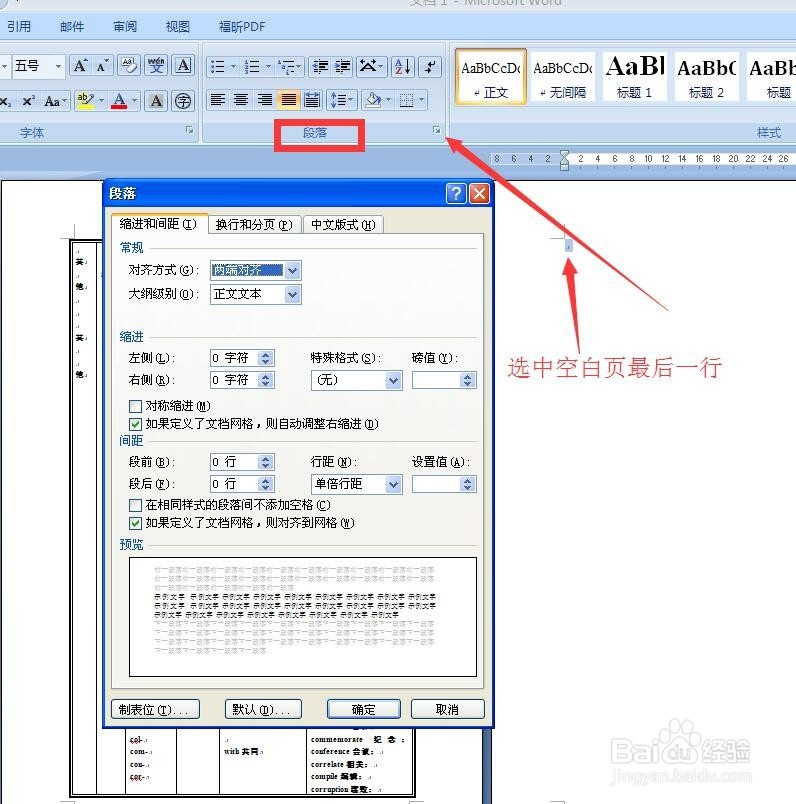Screen dimensions: 796x804
Task: Click the dialog help question-mark button
Action: pyautogui.click(x=456, y=194)
